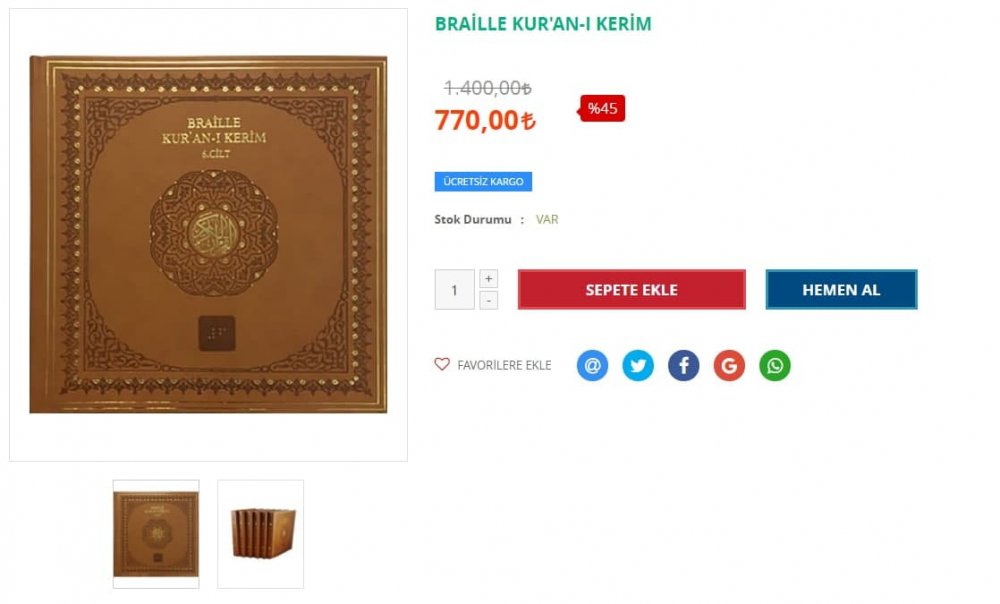Viewport: 1000px width, 604px height.
Task: Click the BRAİLLE KUR'AN-I KERİM title
Action: click(x=543, y=24)
